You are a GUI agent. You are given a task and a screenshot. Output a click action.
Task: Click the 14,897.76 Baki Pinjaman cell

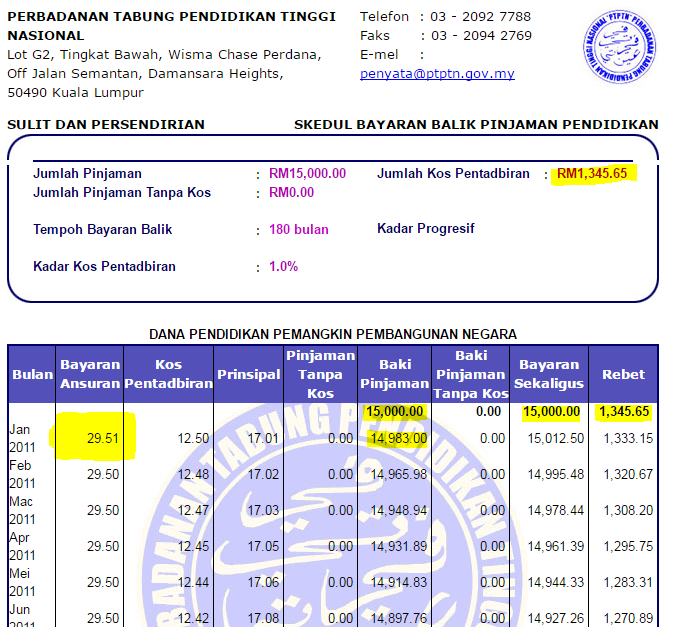click(399, 618)
